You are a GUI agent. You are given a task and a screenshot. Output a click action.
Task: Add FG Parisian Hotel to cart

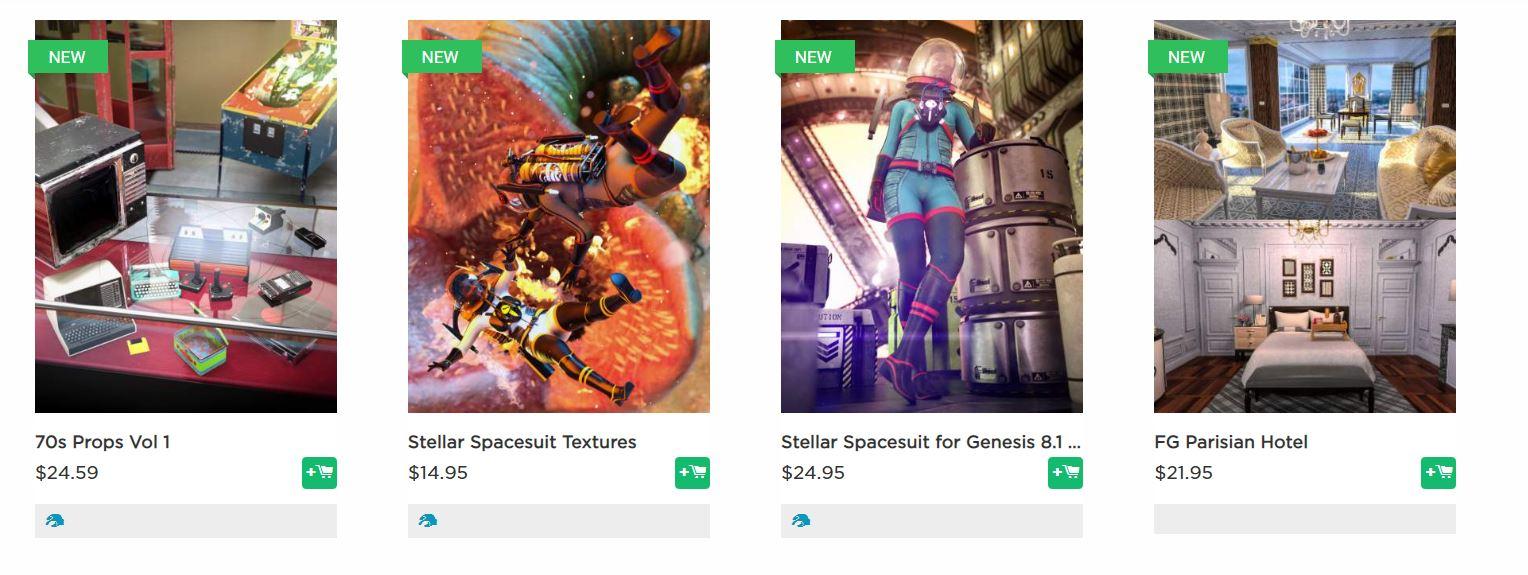(x=1438, y=473)
